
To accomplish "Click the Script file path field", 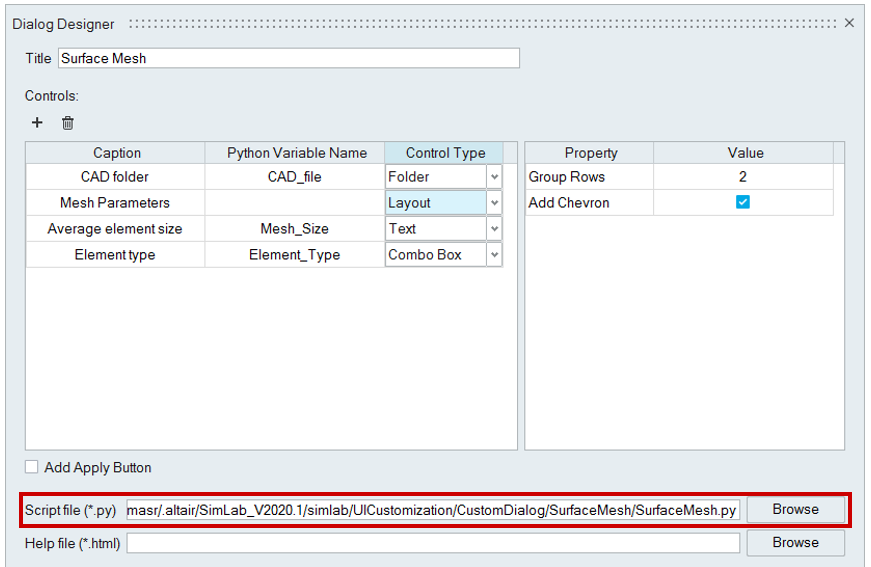I will (432, 510).
